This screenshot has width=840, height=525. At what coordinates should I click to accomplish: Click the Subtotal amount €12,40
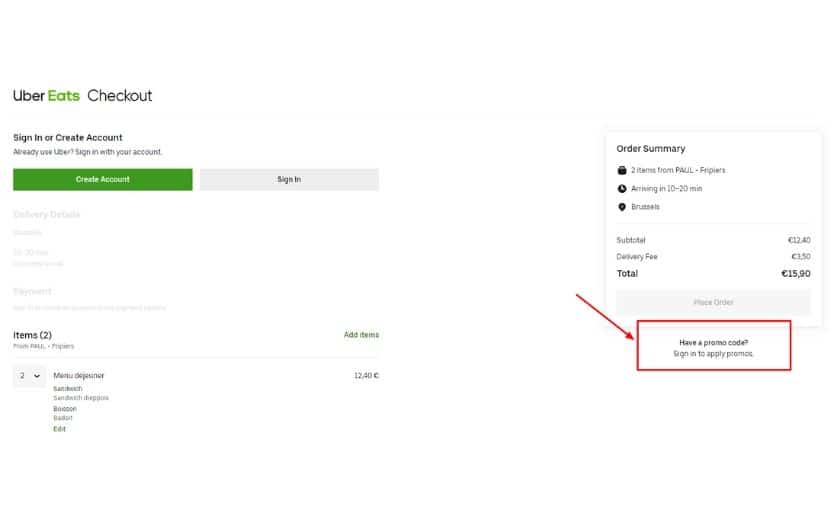[799, 240]
